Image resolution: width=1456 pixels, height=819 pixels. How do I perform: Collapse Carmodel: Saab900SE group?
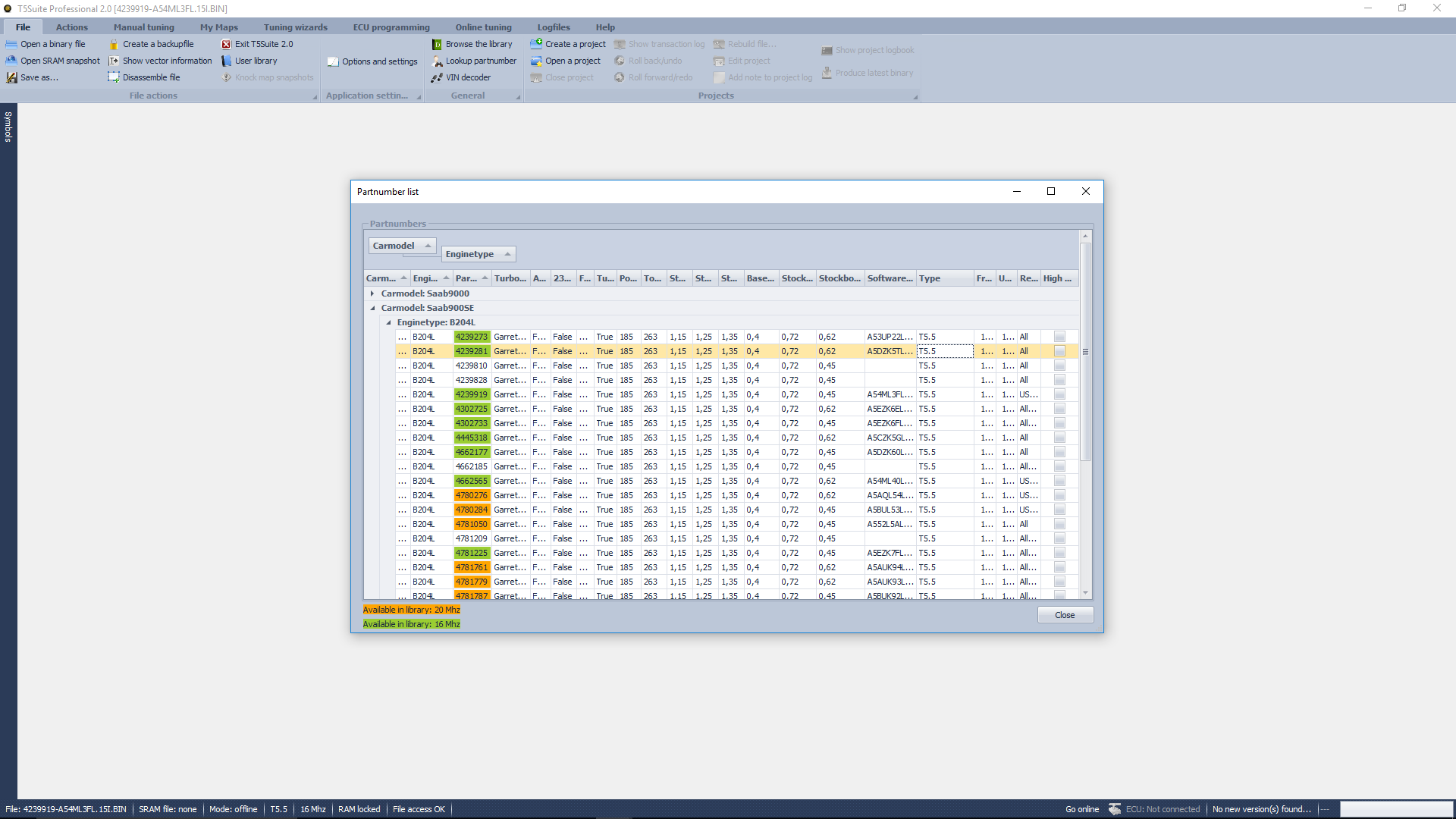coord(372,308)
